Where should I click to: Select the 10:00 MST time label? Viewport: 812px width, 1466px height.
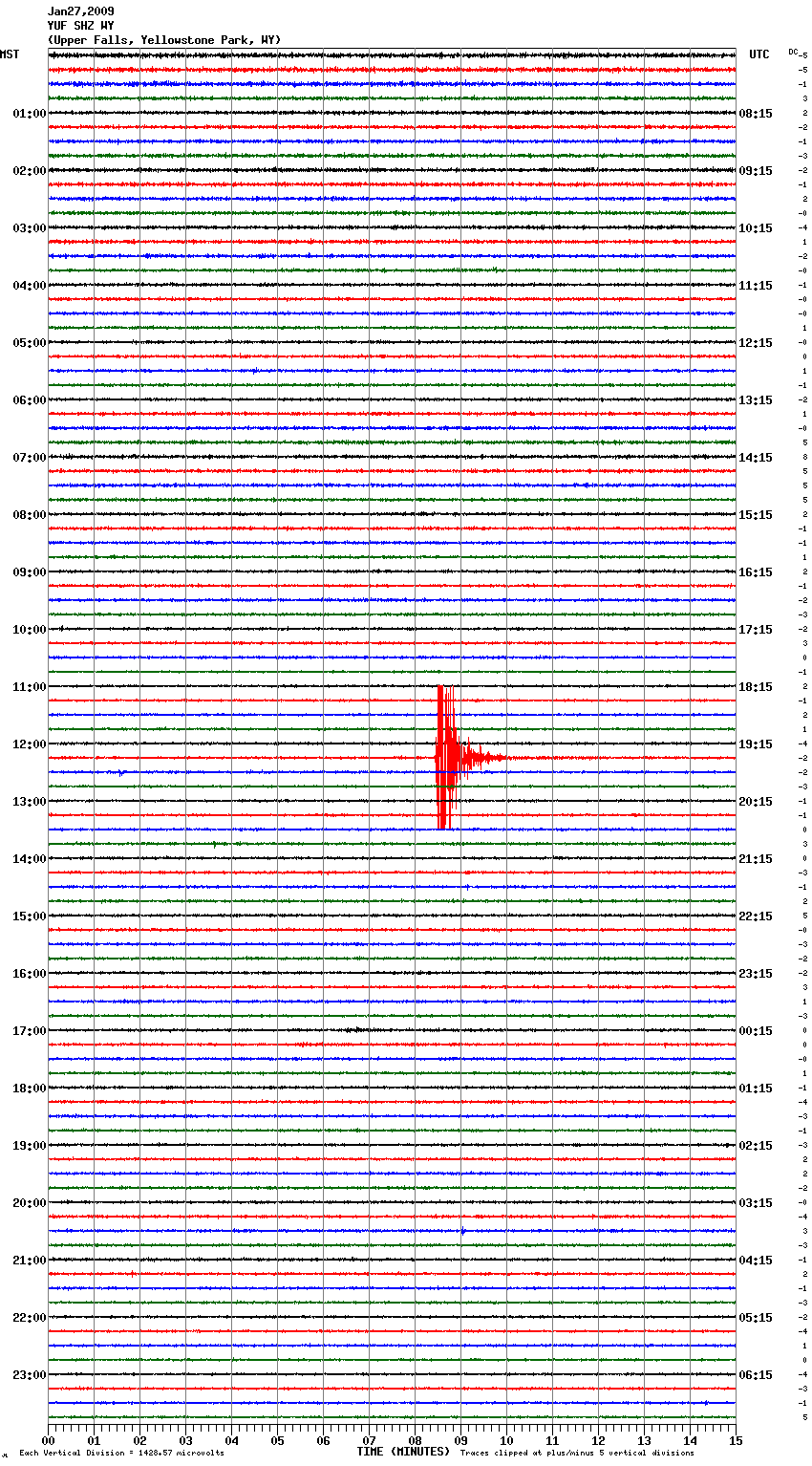(30, 630)
